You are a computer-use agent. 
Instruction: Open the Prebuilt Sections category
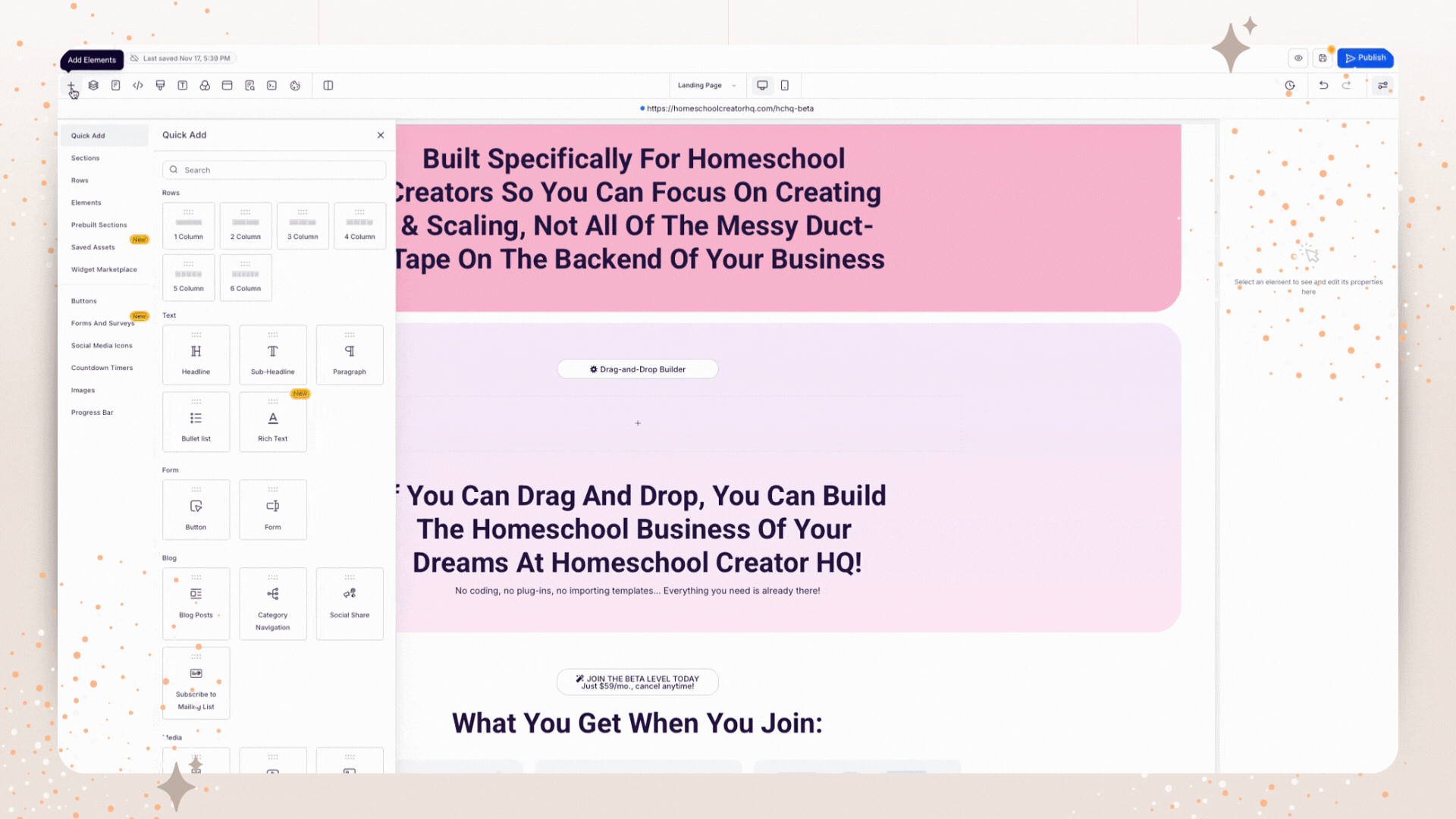coord(99,225)
